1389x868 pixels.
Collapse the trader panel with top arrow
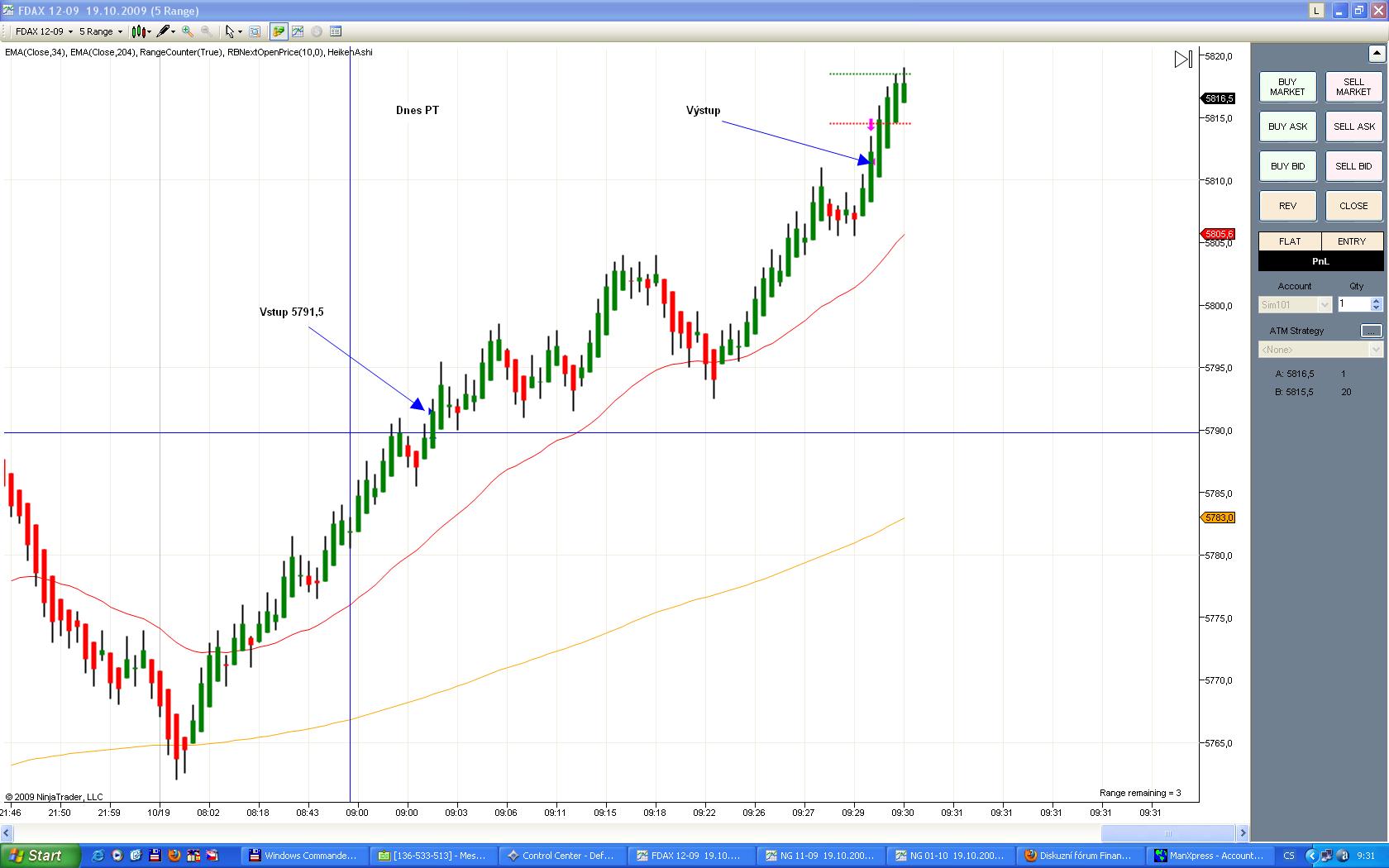[x=1376, y=54]
